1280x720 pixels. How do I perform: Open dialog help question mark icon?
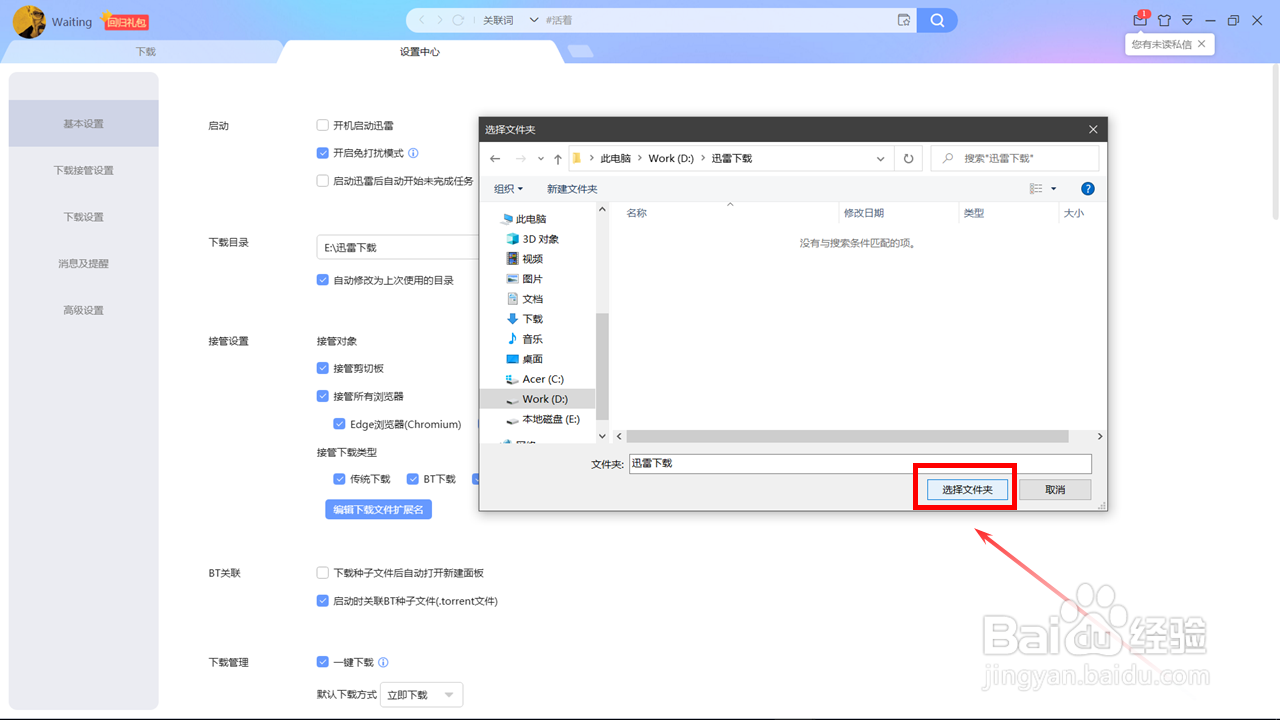coord(1088,189)
